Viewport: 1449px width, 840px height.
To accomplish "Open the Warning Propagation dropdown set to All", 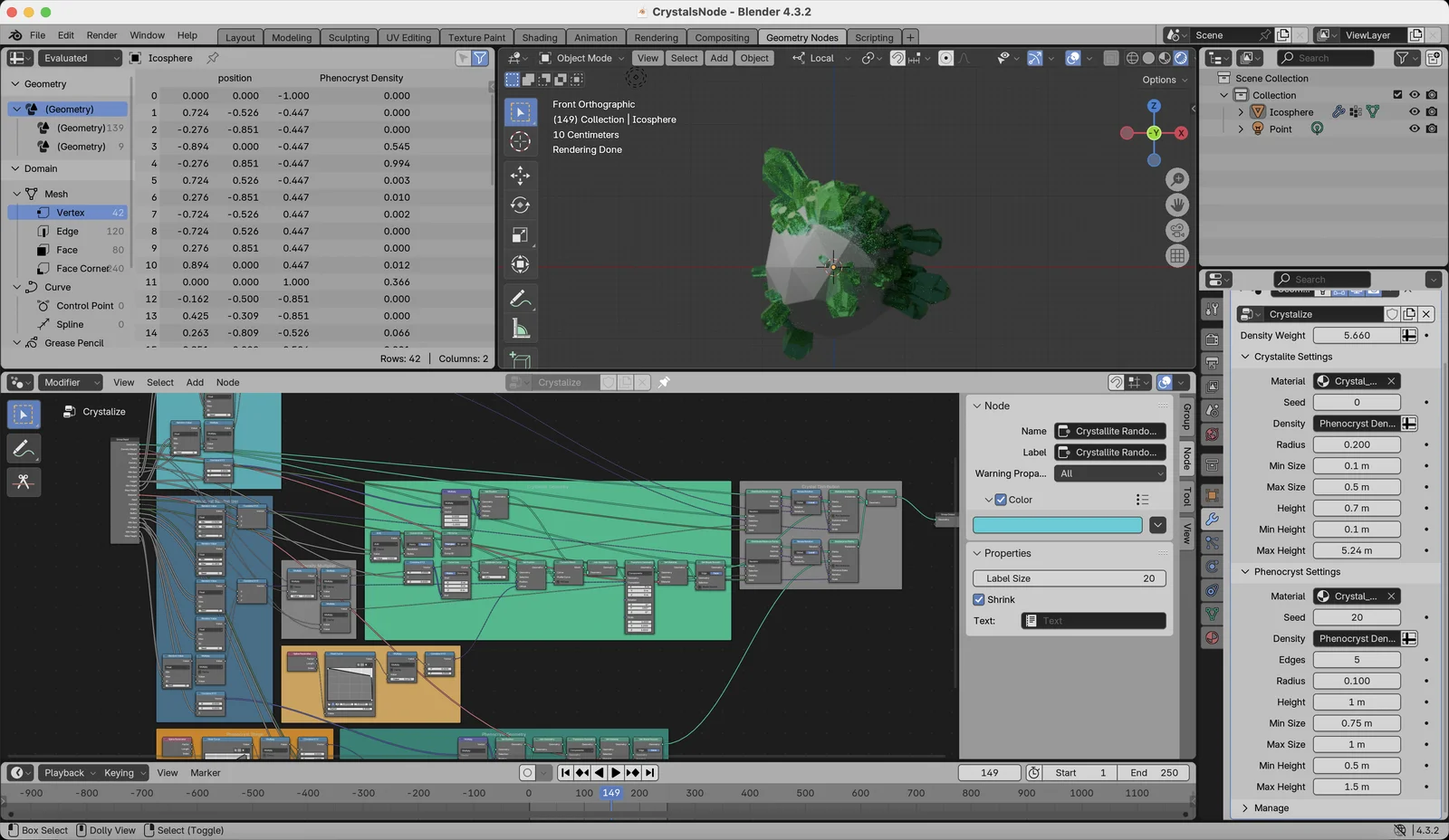I will [x=1108, y=473].
